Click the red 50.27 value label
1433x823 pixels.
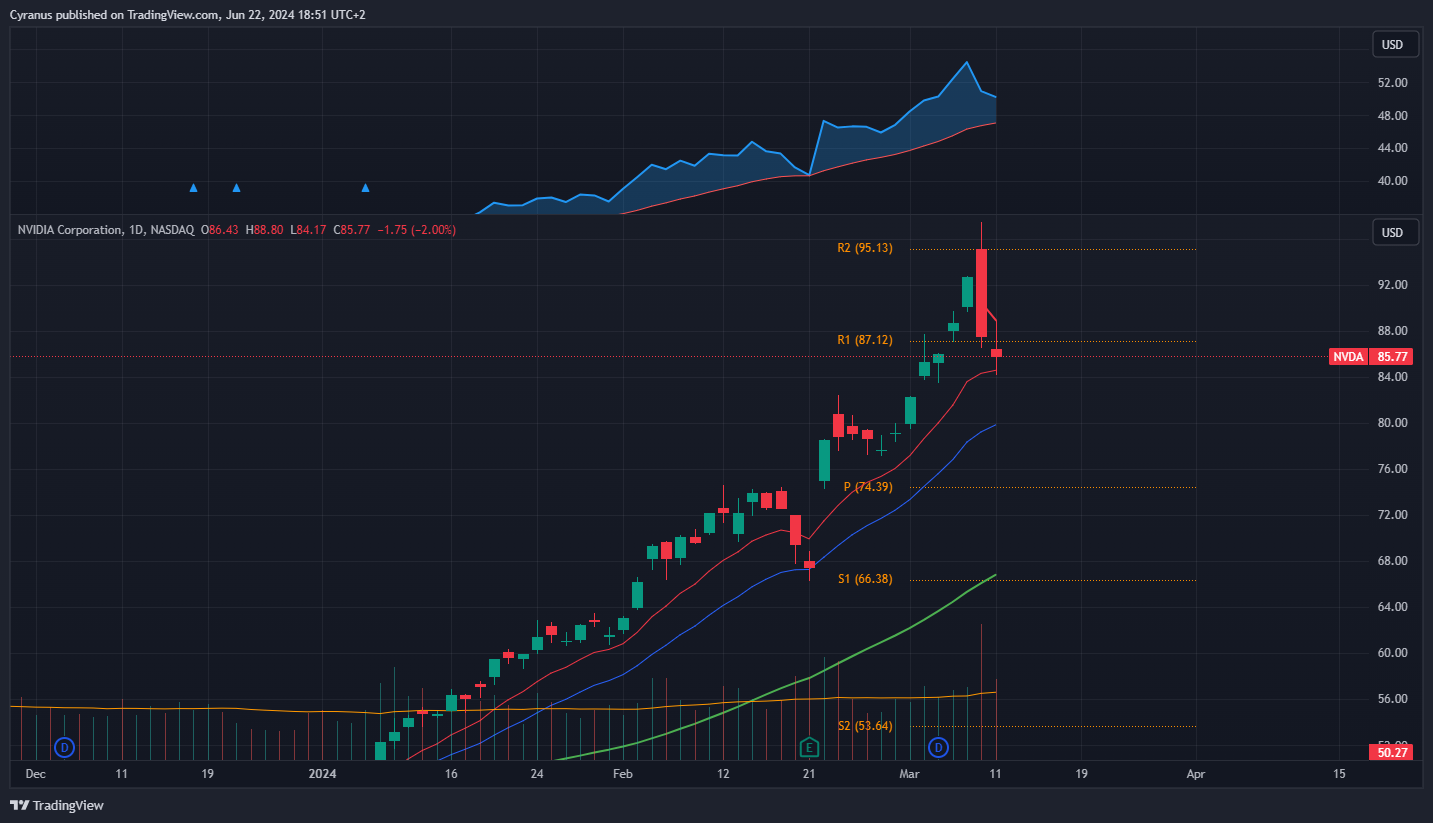(1392, 752)
